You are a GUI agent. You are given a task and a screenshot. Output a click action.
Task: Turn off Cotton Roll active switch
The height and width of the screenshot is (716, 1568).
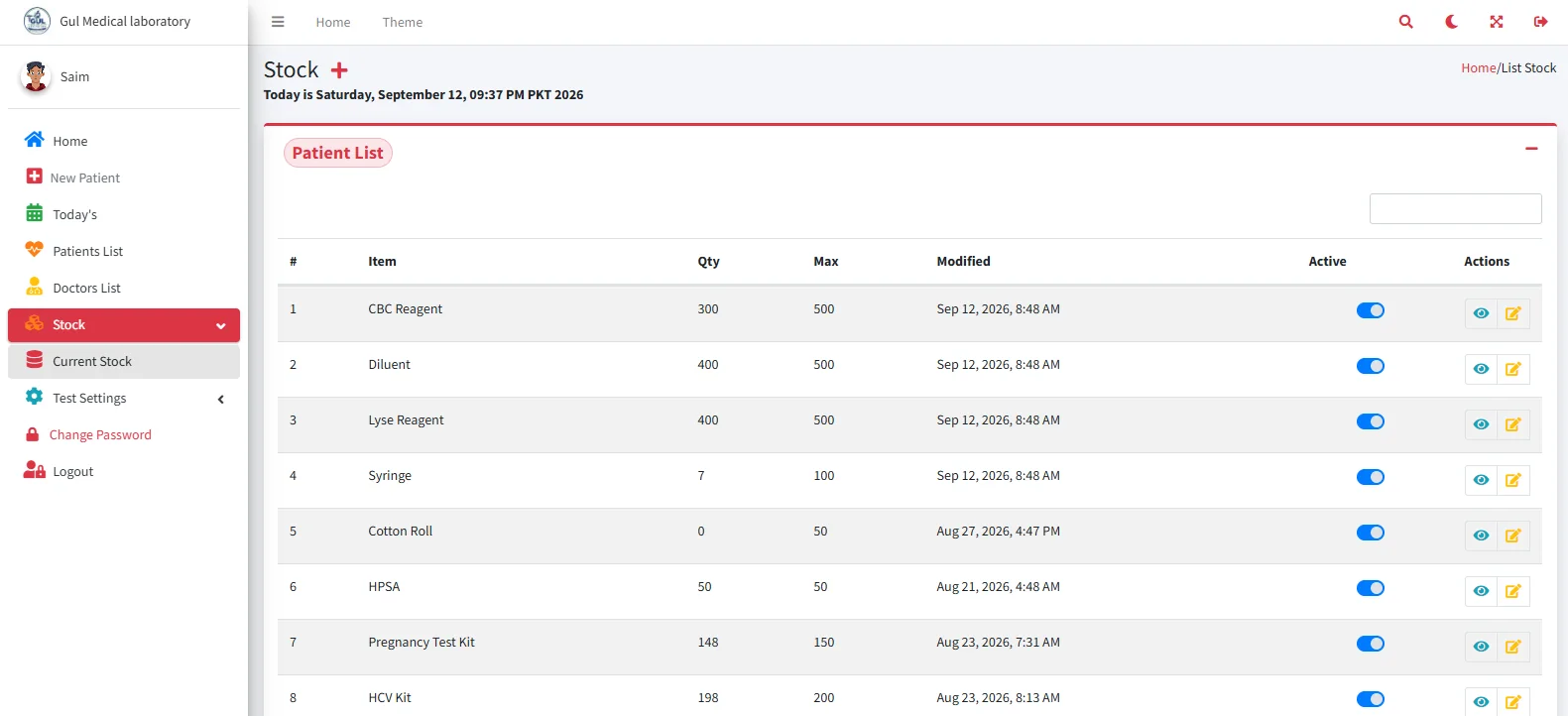point(1371,533)
